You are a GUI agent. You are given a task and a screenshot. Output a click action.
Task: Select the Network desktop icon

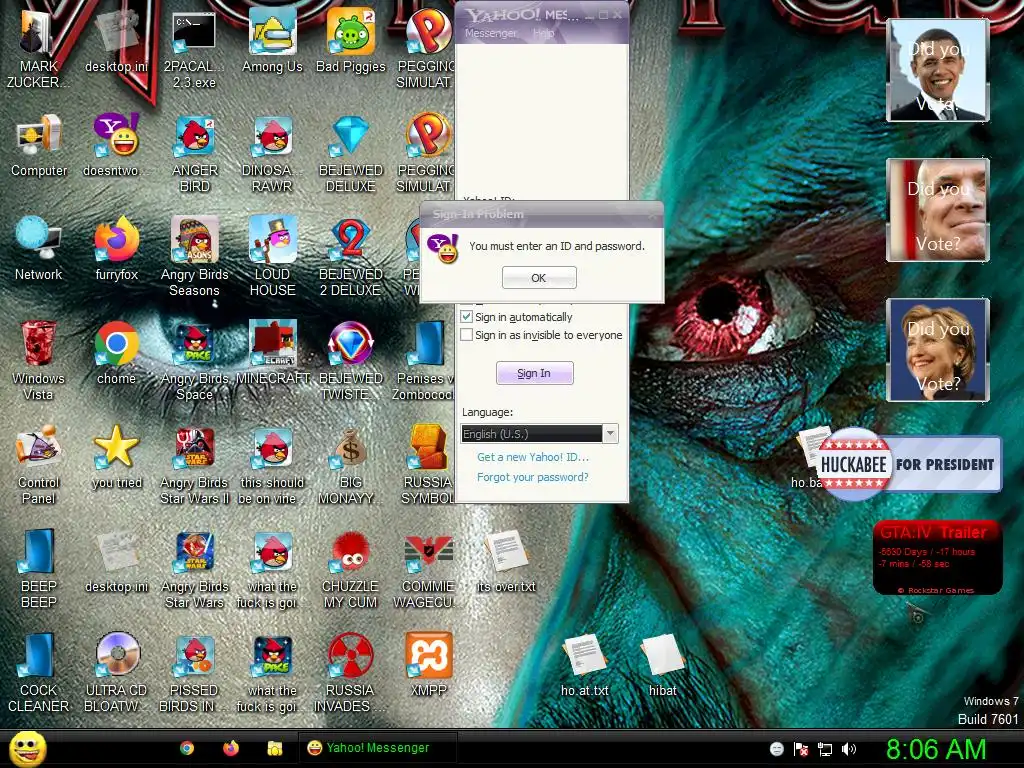pos(39,249)
